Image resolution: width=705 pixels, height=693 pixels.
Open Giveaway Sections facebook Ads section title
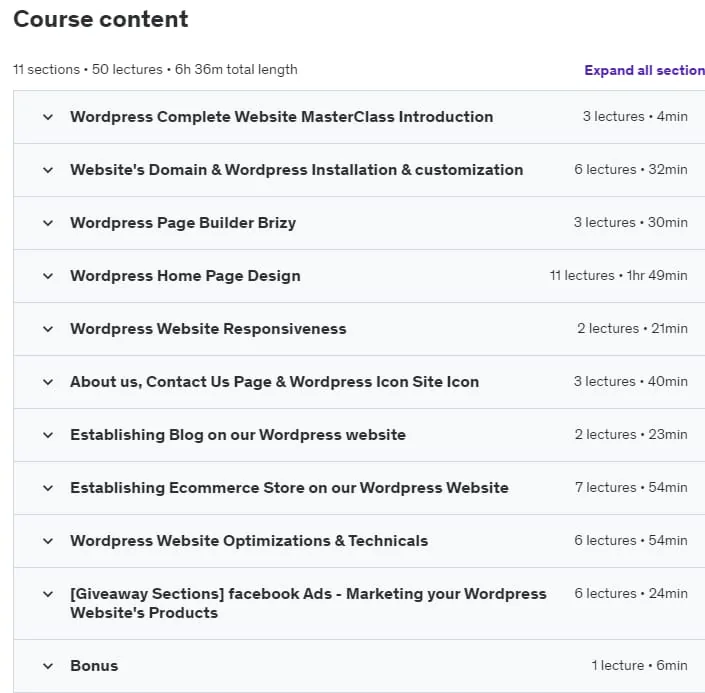tap(308, 604)
